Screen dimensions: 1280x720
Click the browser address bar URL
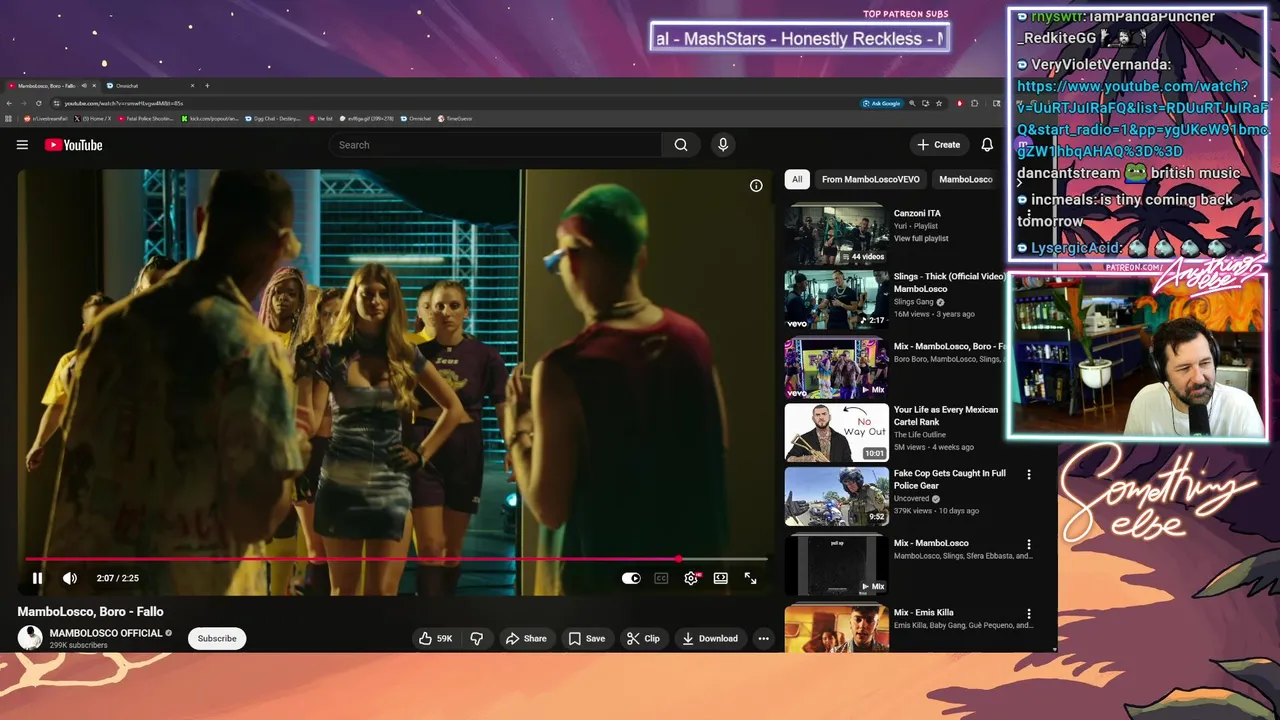tap(125, 103)
